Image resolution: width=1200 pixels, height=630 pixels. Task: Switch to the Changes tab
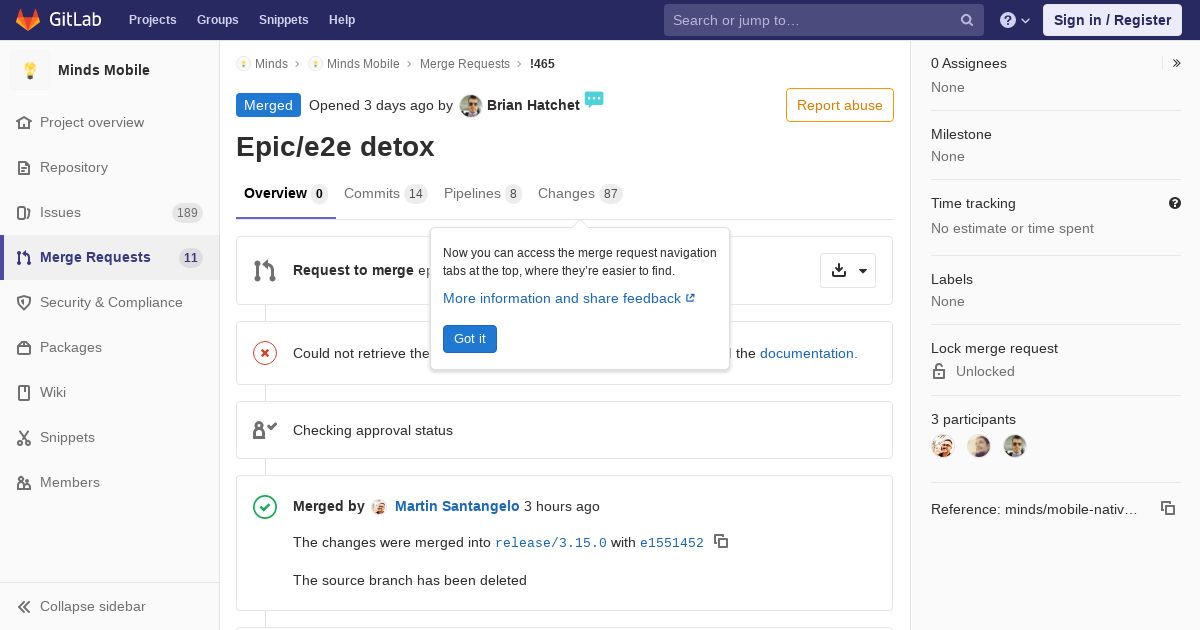click(x=580, y=194)
